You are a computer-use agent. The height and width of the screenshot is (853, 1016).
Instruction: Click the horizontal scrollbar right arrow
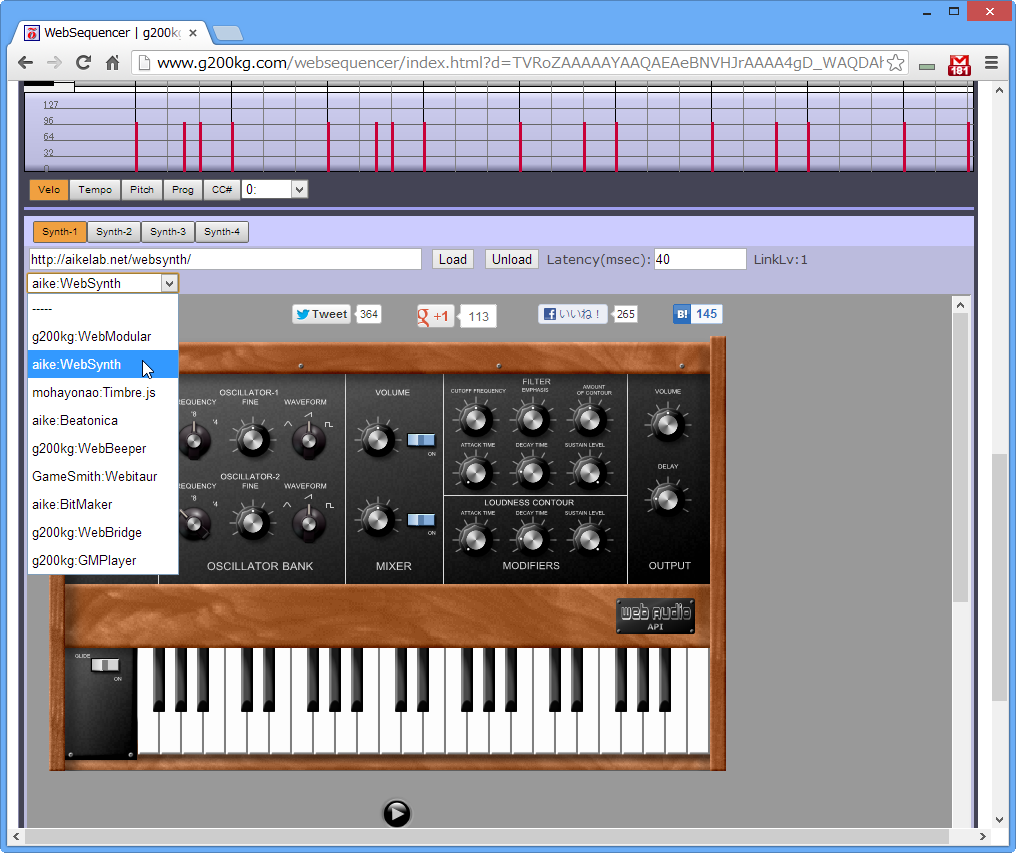click(x=982, y=836)
